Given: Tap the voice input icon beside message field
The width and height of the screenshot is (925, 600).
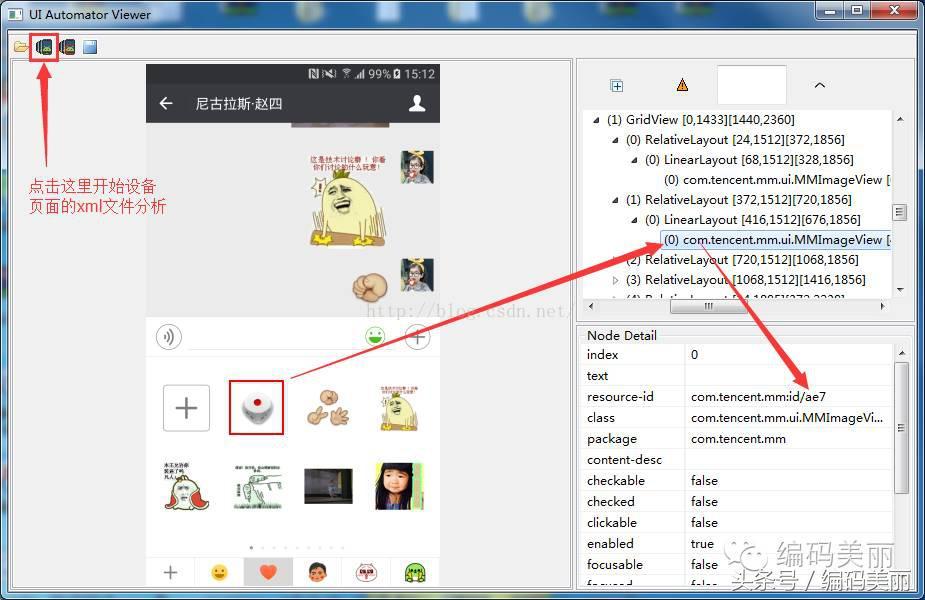Looking at the screenshot, I should click(169, 337).
